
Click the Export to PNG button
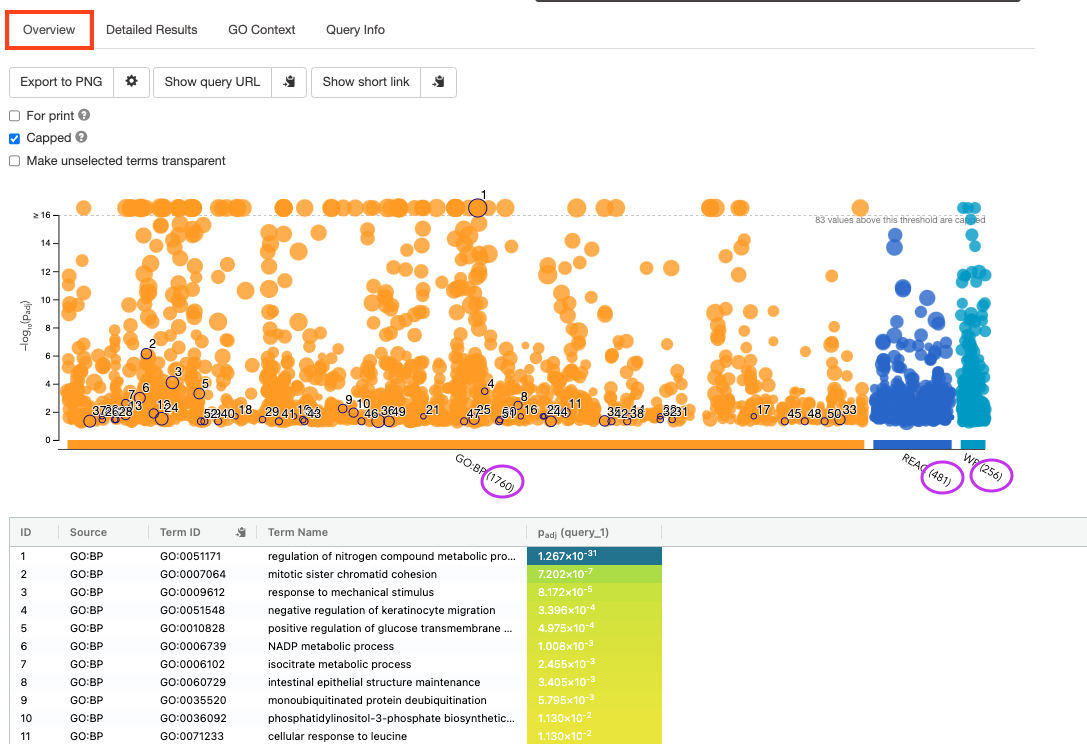pos(61,82)
